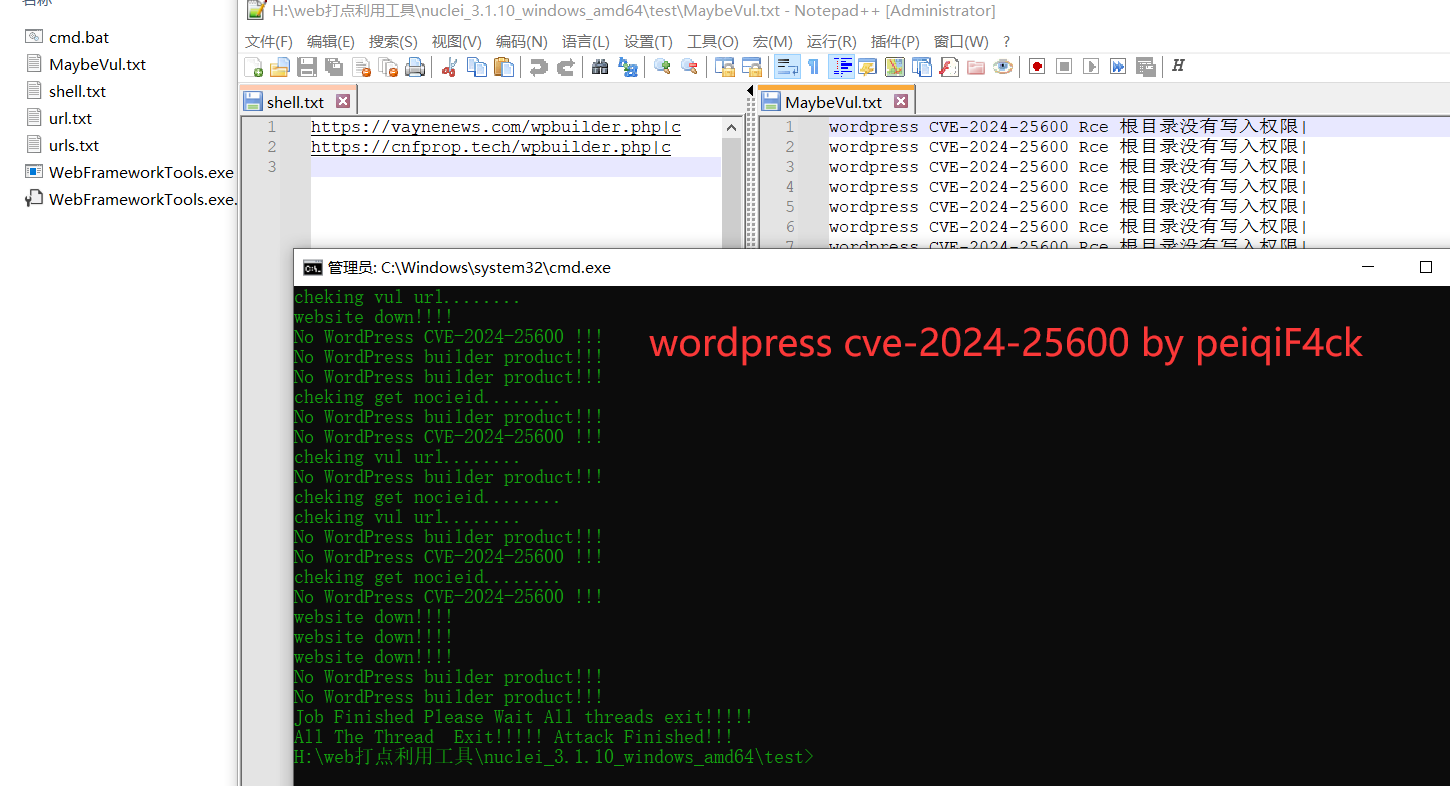Click the Close All files icon
Viewport: 1450px width, 786px height.
coord(388,67)
